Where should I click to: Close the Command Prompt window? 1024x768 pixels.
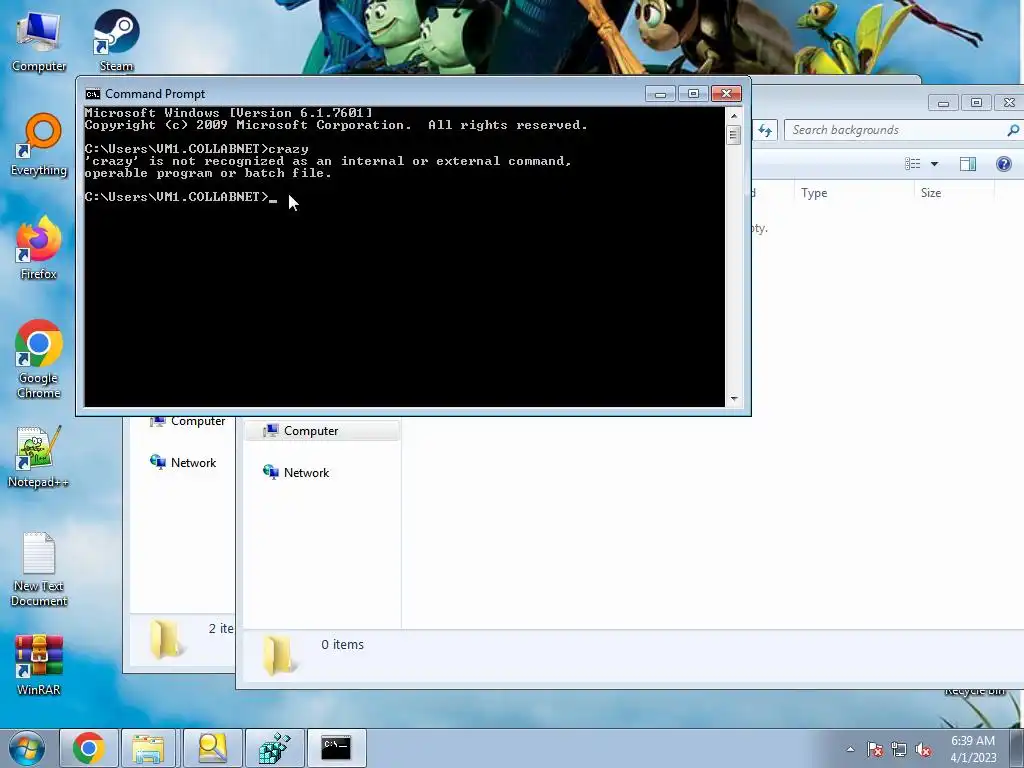pos(726,94)
